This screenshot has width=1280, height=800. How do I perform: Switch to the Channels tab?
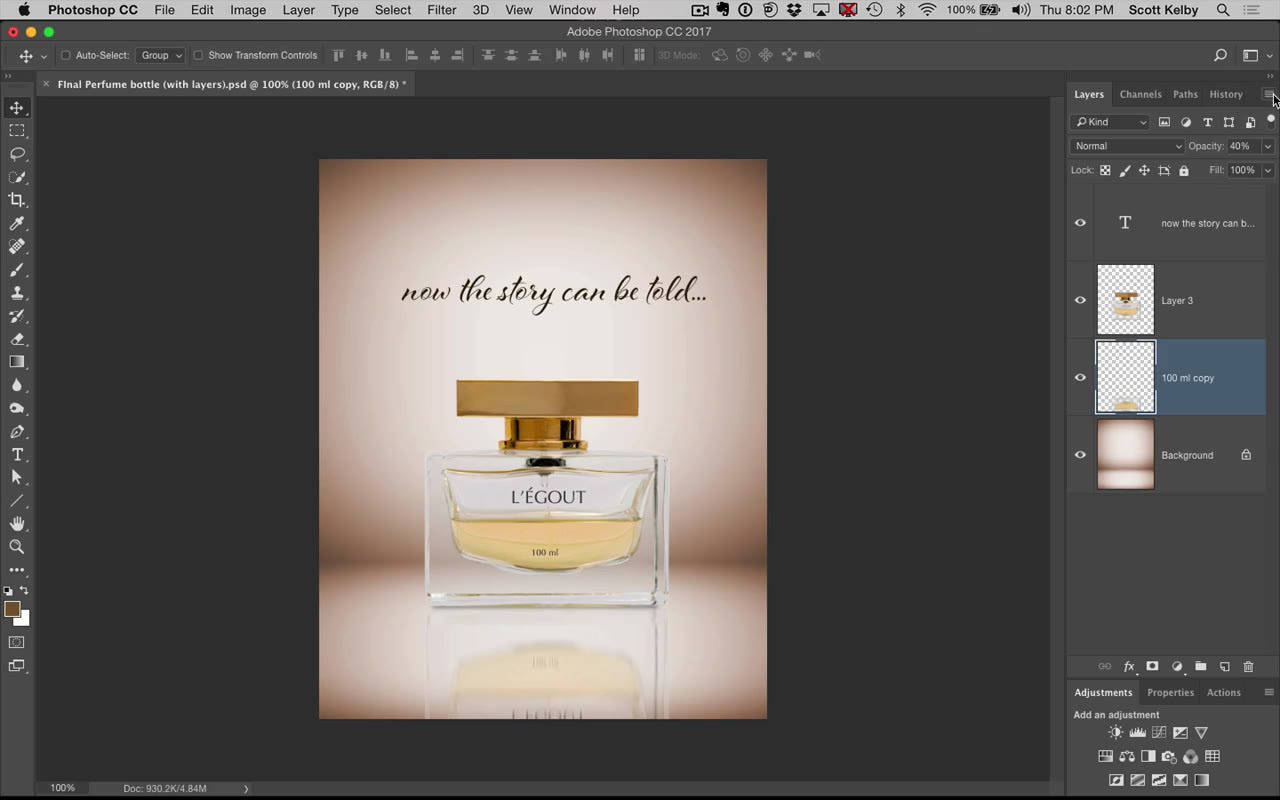tap(1140, 94)
